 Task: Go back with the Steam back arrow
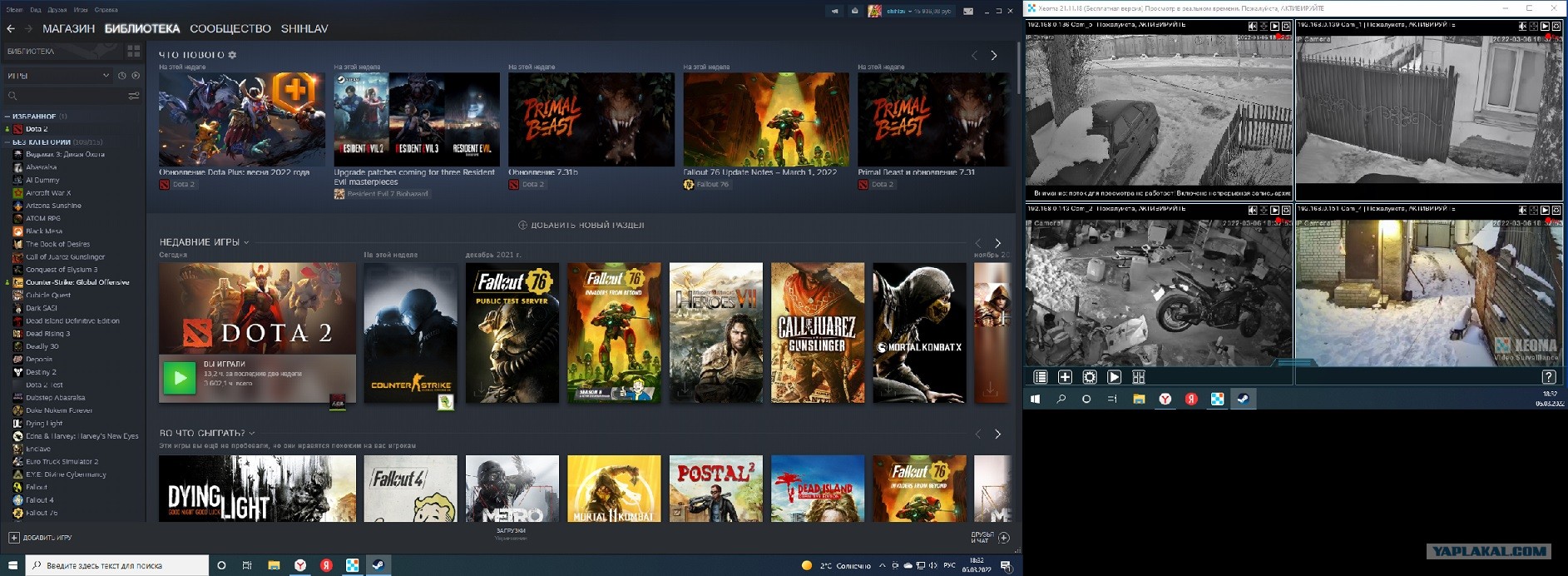click(x=11, y=28)
